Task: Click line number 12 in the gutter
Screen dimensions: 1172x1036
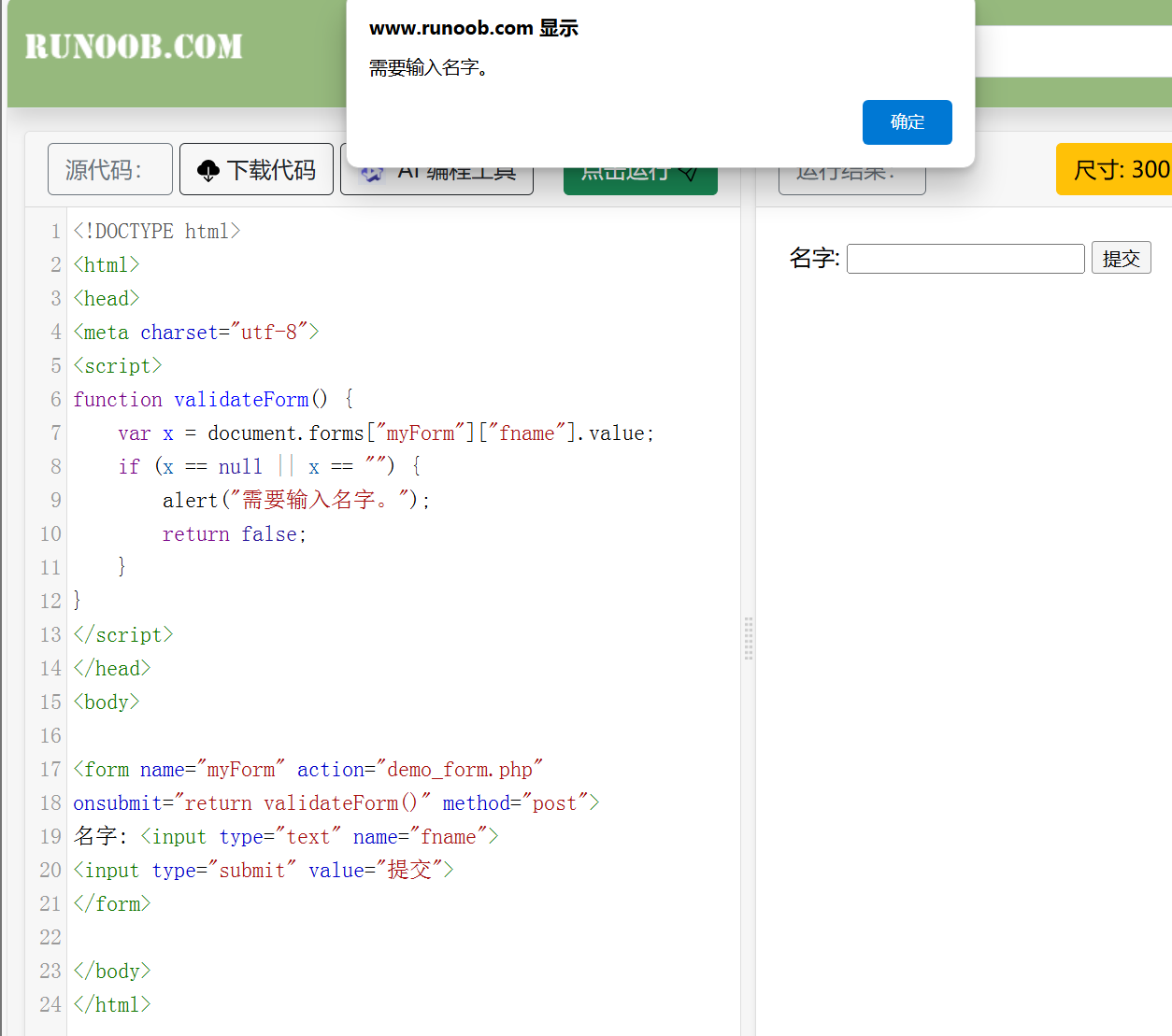Action: click(x=50, y=601)
